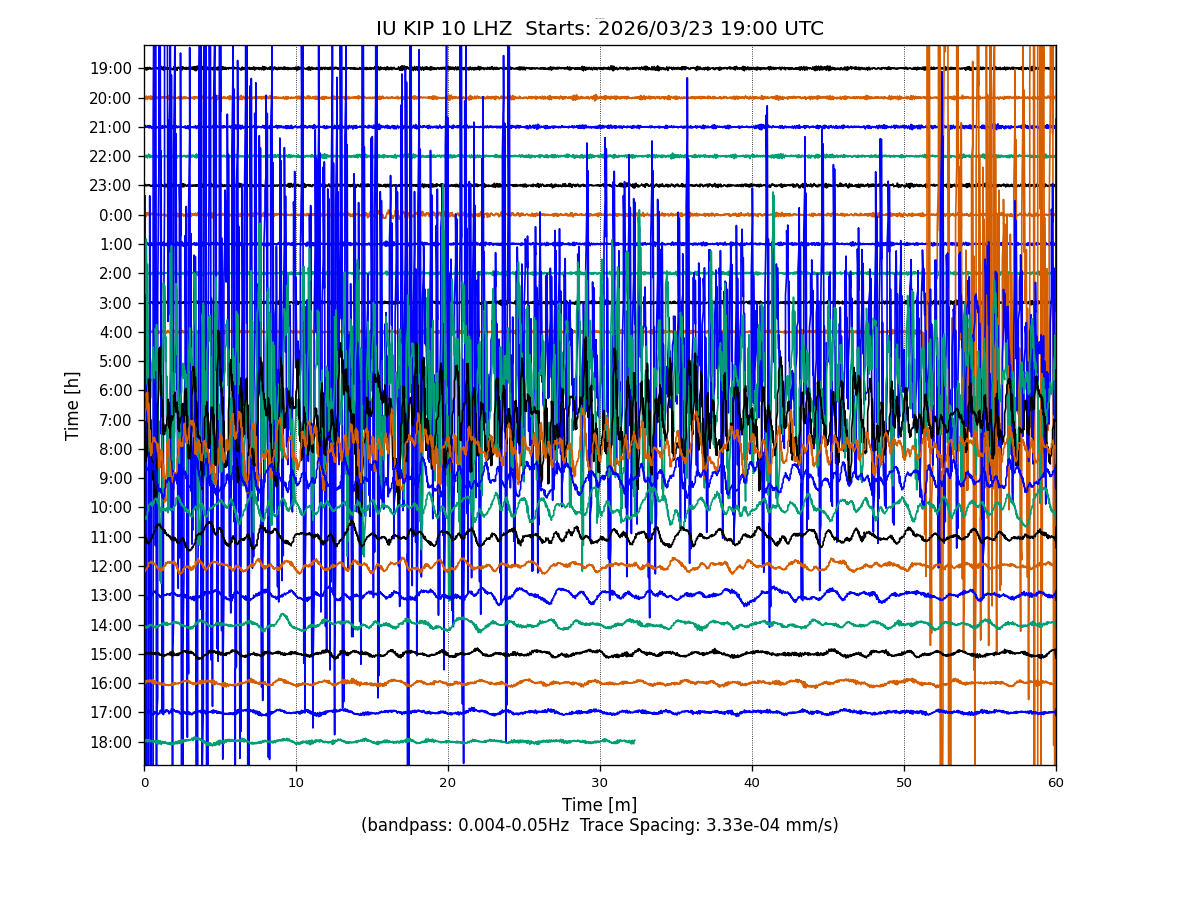Click the 12:00 hour tick label

click(111, 566)
